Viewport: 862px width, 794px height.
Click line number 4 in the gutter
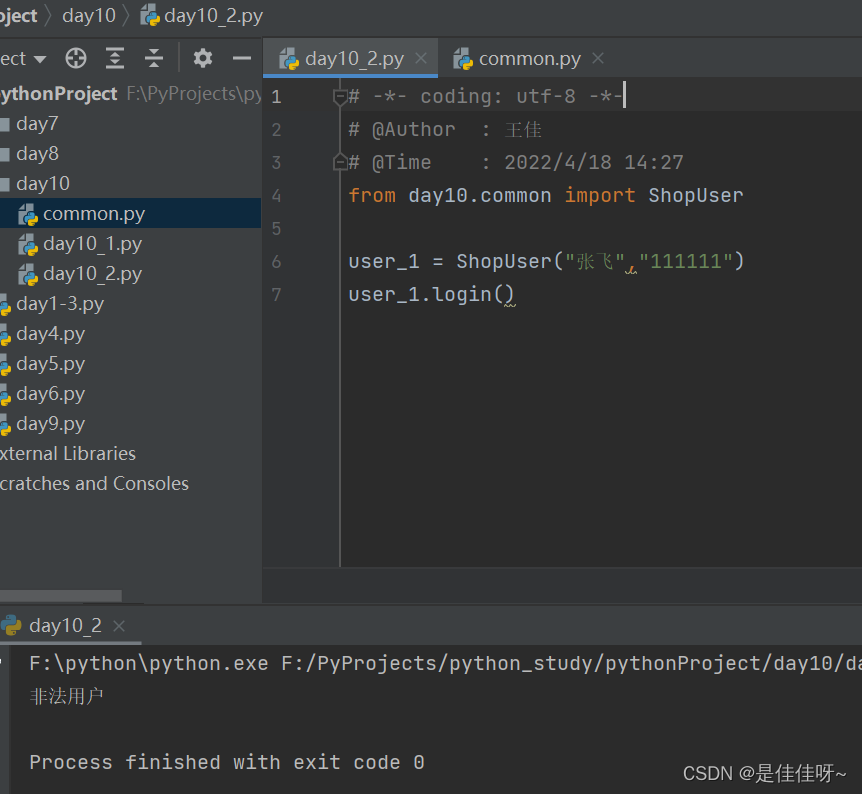click(276, 196)
